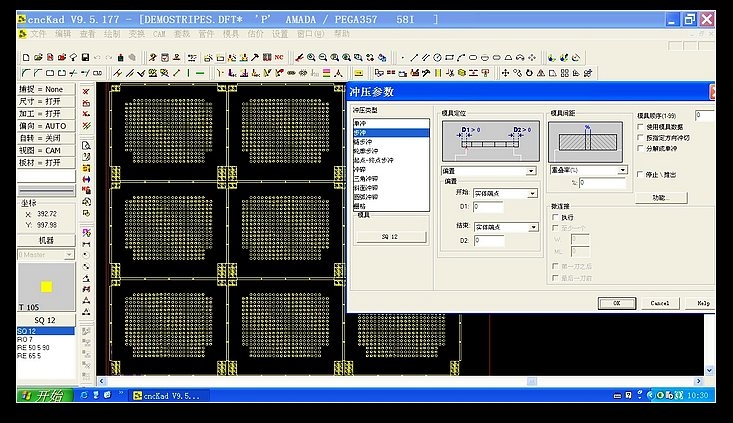Click the 机器 button in left panel
Image resolution: width=733 pixels, height=423 pixels.
point(46,240)
